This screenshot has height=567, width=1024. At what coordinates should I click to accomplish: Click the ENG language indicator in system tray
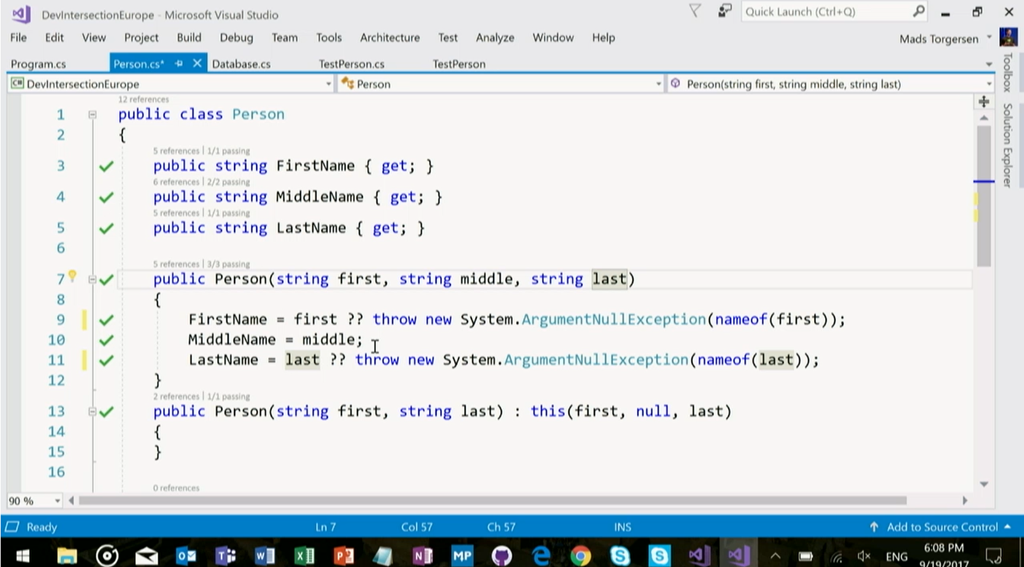(x=897, y=556)
